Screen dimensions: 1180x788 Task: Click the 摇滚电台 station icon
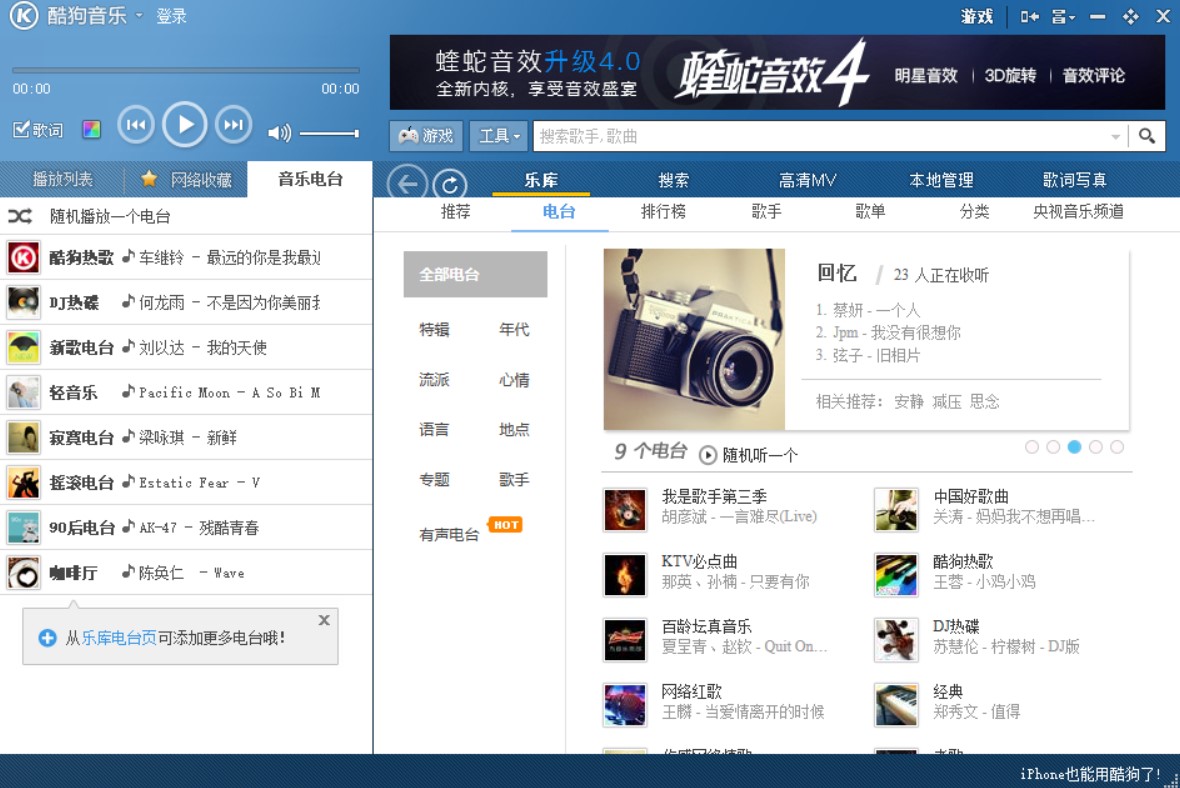23,482
